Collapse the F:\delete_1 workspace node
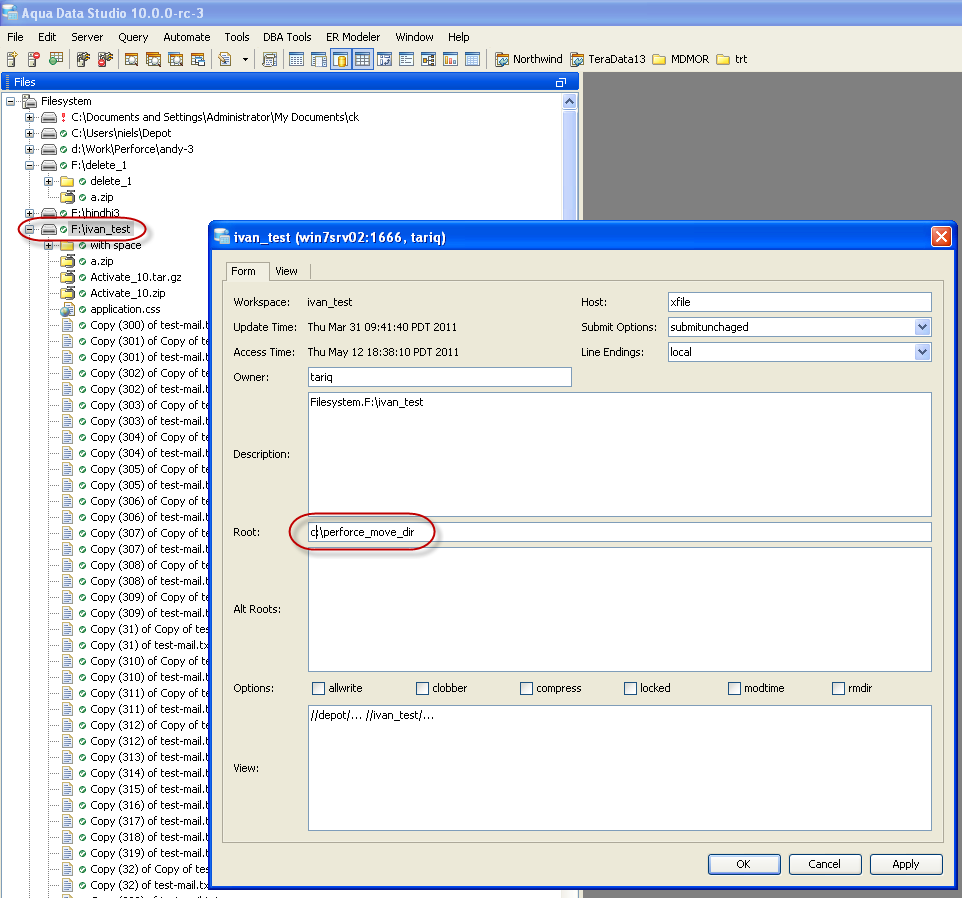 point(29,165)
